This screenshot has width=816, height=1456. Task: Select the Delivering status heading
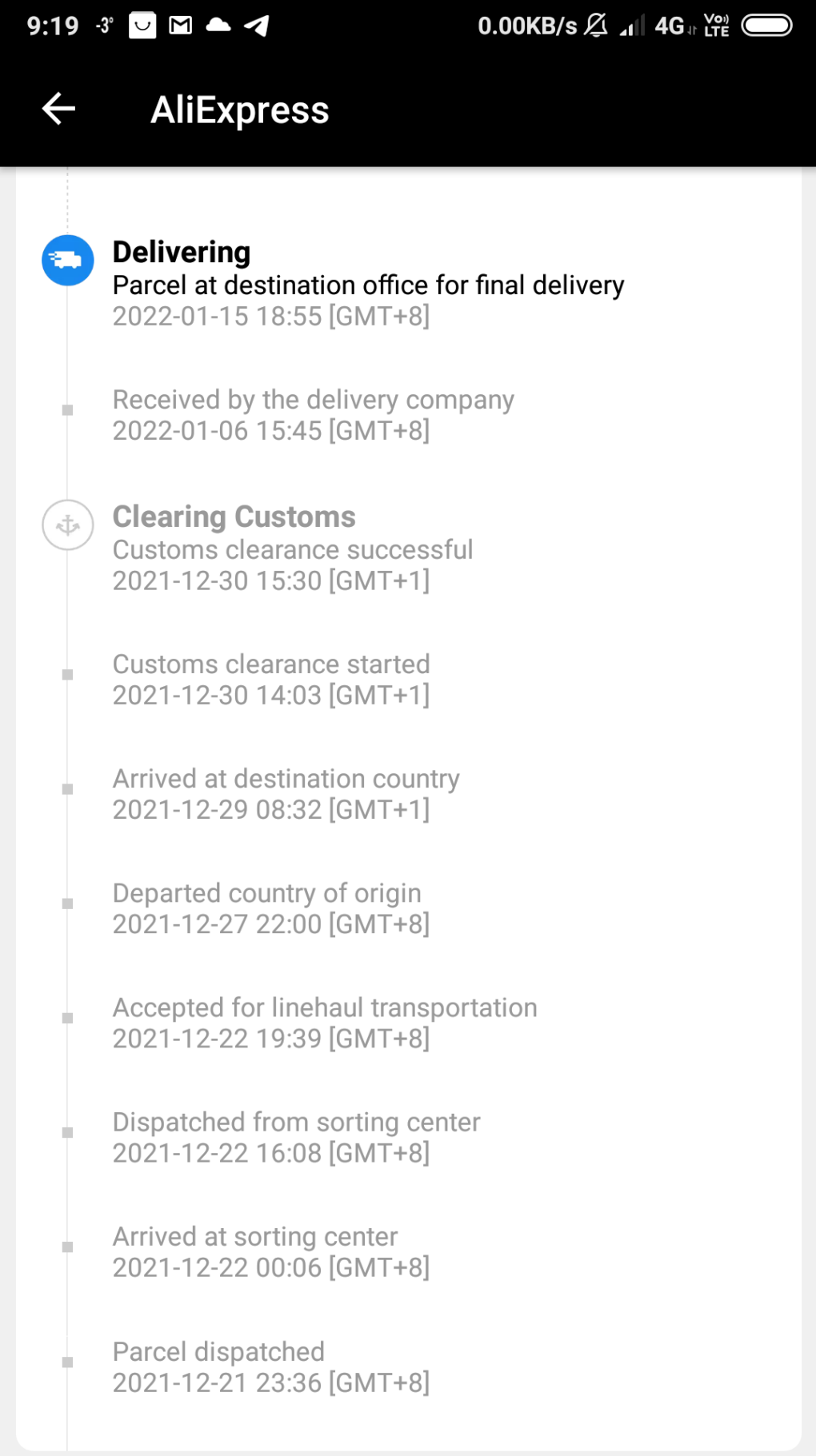(182, 252)
